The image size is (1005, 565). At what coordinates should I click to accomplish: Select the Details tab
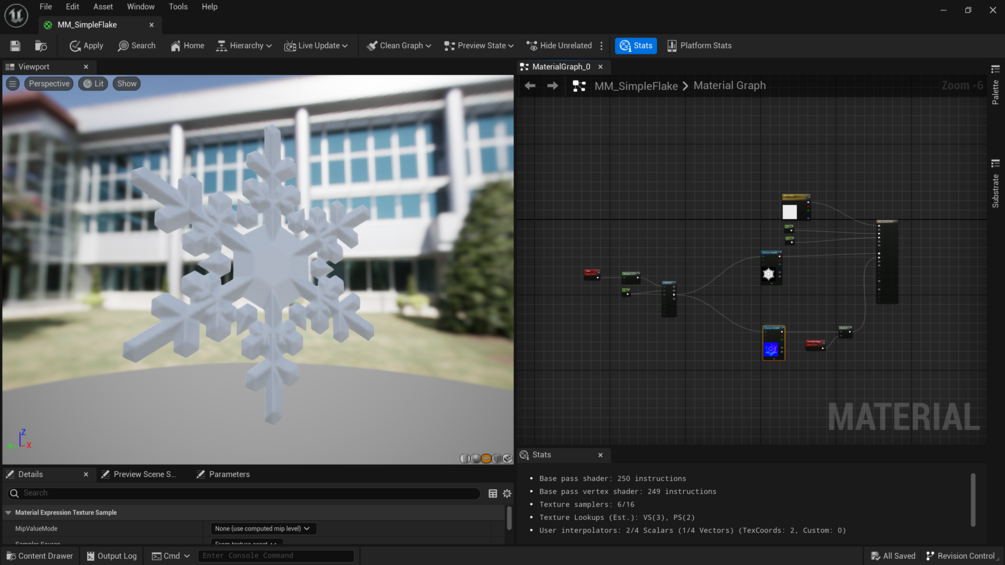30,474
